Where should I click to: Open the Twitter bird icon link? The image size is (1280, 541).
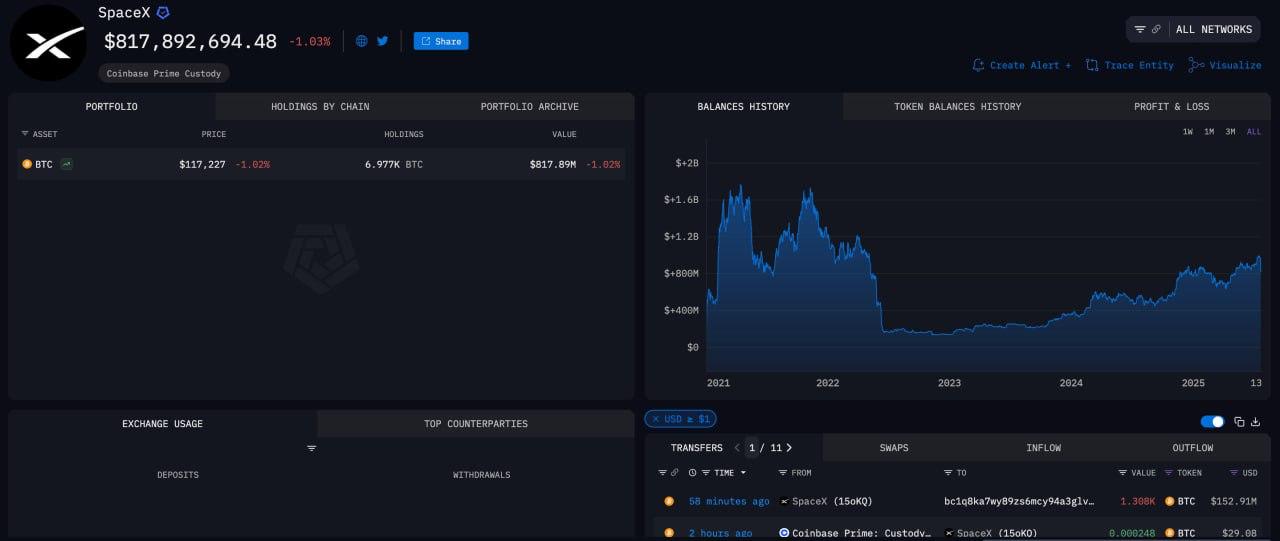click(382, 41)
